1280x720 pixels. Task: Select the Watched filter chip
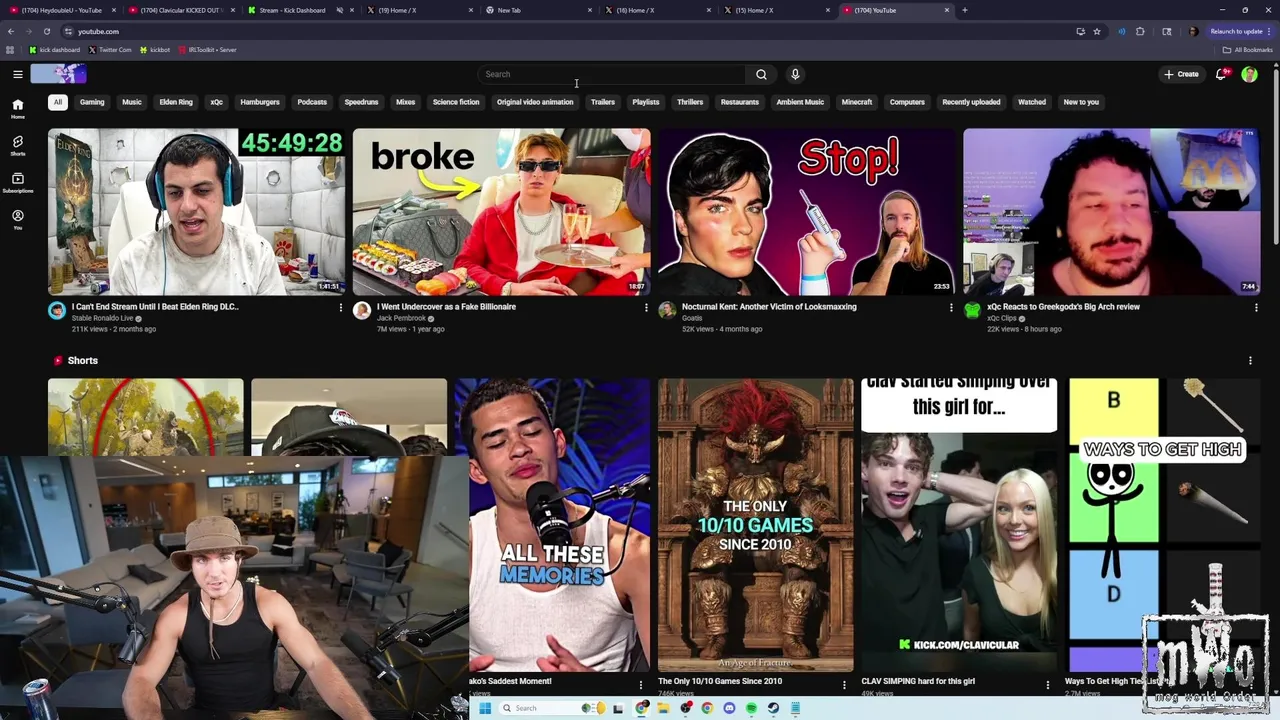(x=1032, y=102)
